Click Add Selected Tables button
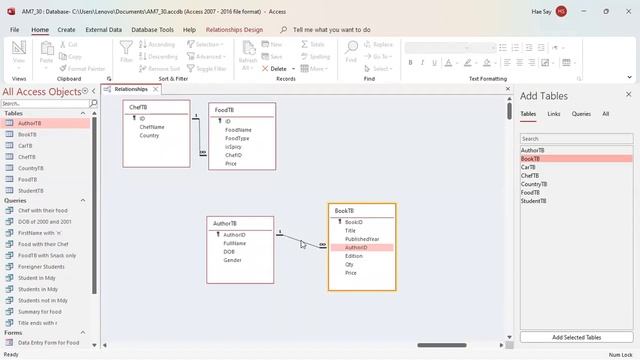Screen dimensions: 640x360 point(576,338)
